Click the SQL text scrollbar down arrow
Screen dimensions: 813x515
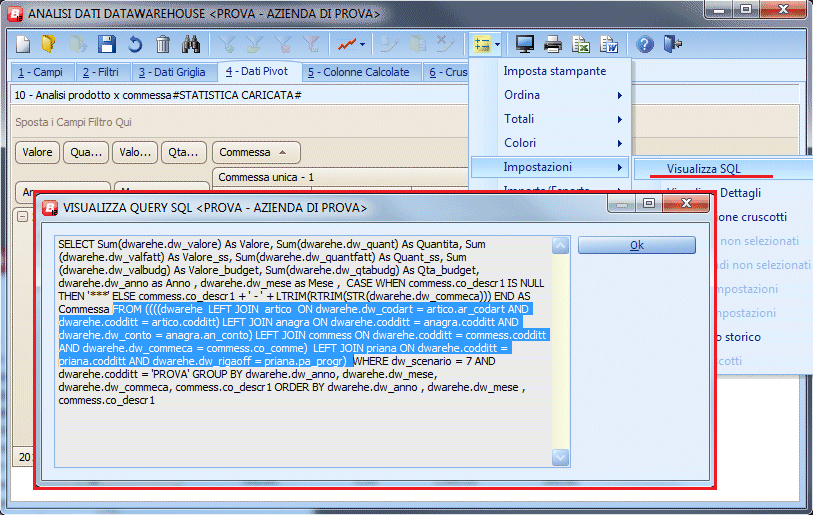pyautogui.click(x=560, y=457)
